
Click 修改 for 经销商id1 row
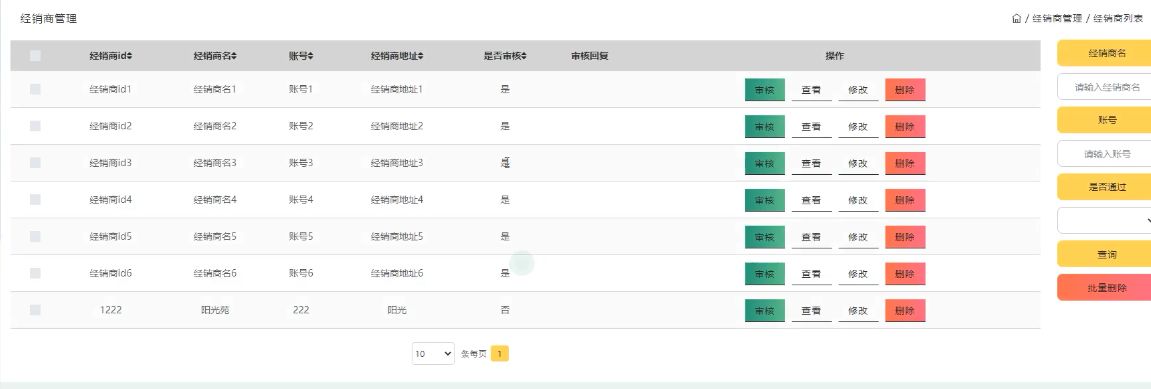pos(858,90)
